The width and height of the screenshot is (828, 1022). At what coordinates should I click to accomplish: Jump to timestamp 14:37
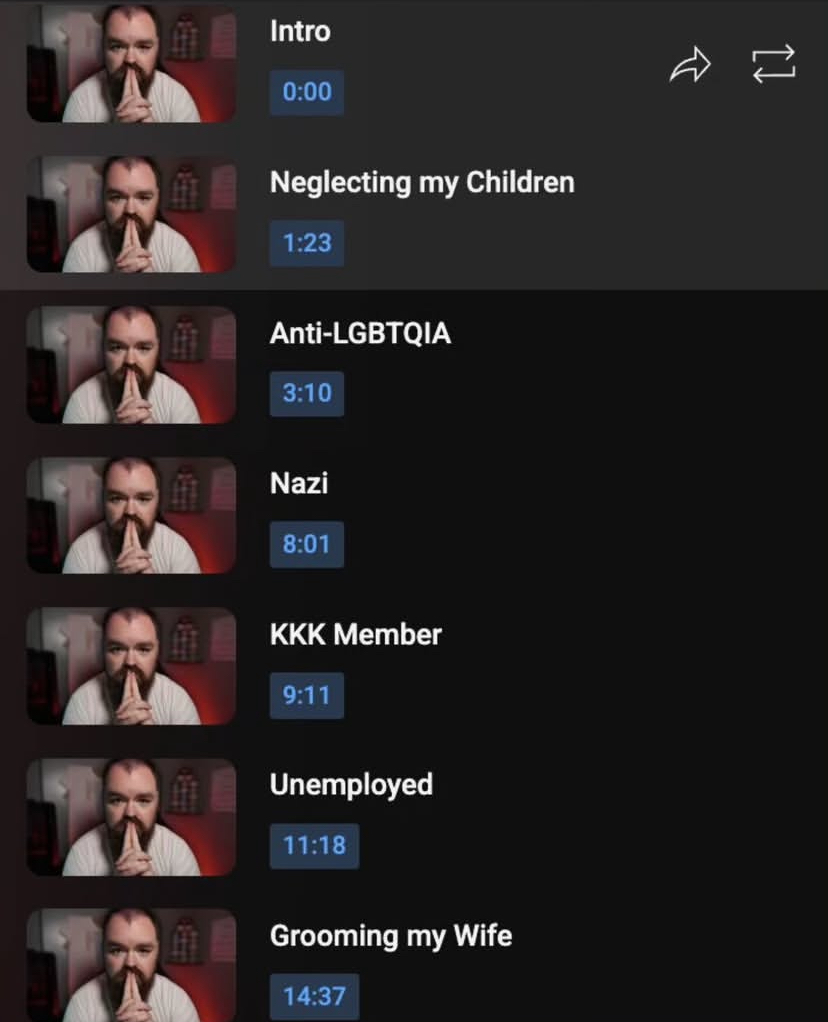pos(314,997)
